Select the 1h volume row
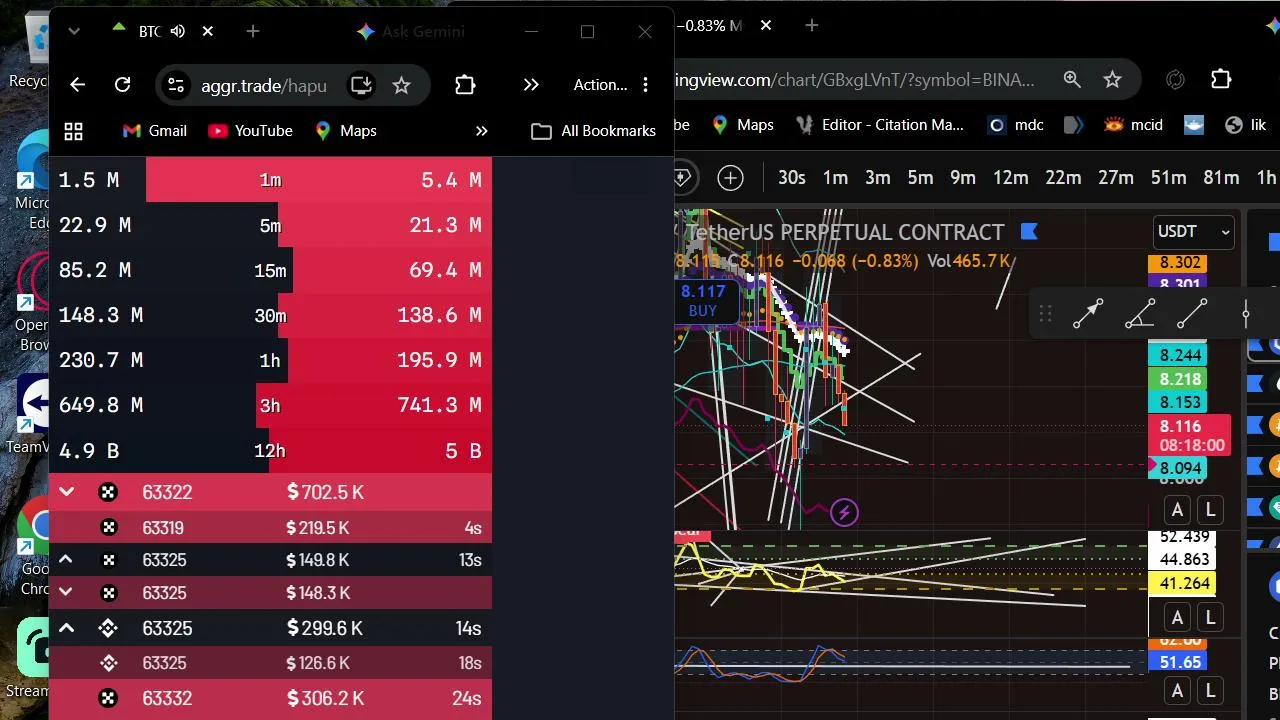This screenshot has width=1280, height=720. (x=270, y=360)
